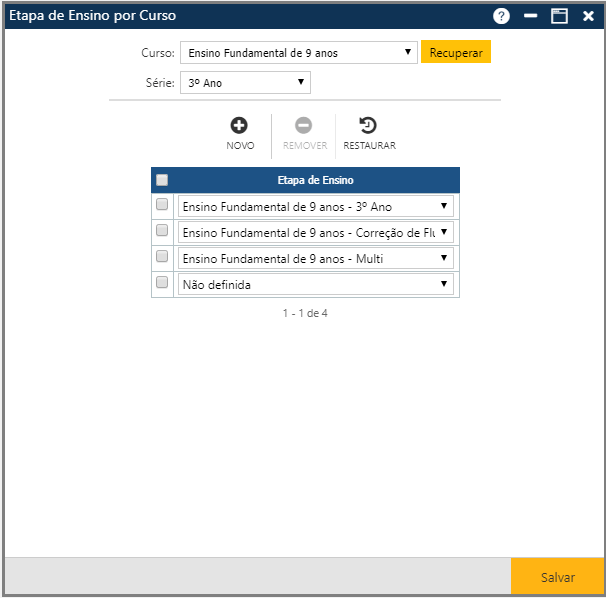Viewport: 606px width, 598px height.
Task: Click the Salvar button
Action: pos(557,577)
